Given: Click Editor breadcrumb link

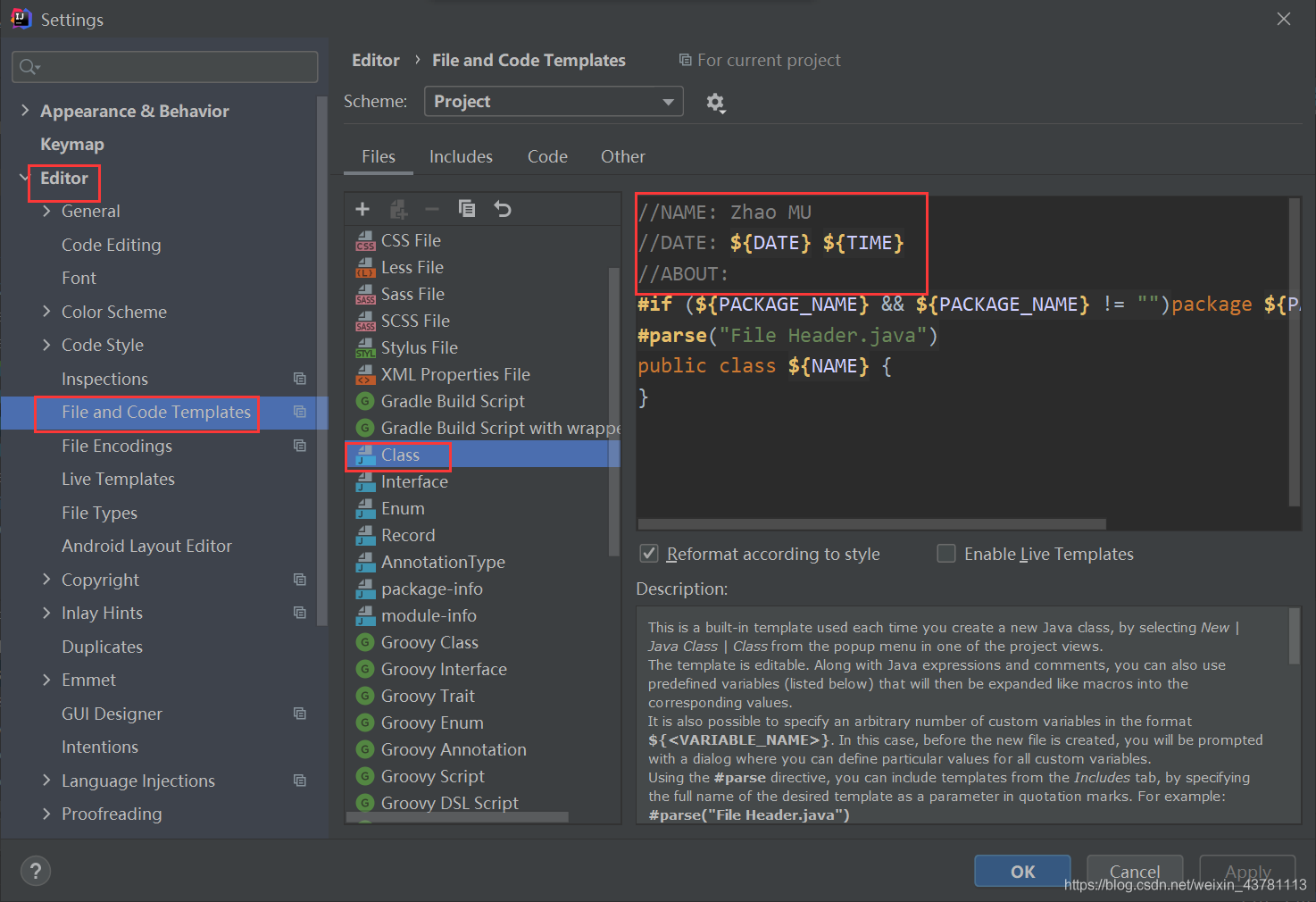Looking at the screenshot, I should click(376, 60).
